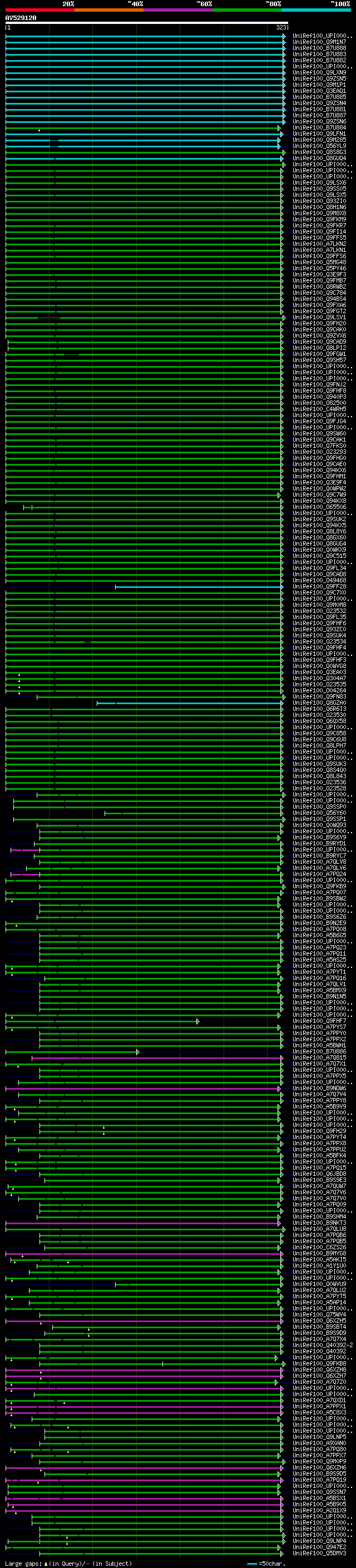Open hit UniRef100_Q56Y60
Screen dimensions: 356x1568
pyautogui.click(x=319, y=813)
